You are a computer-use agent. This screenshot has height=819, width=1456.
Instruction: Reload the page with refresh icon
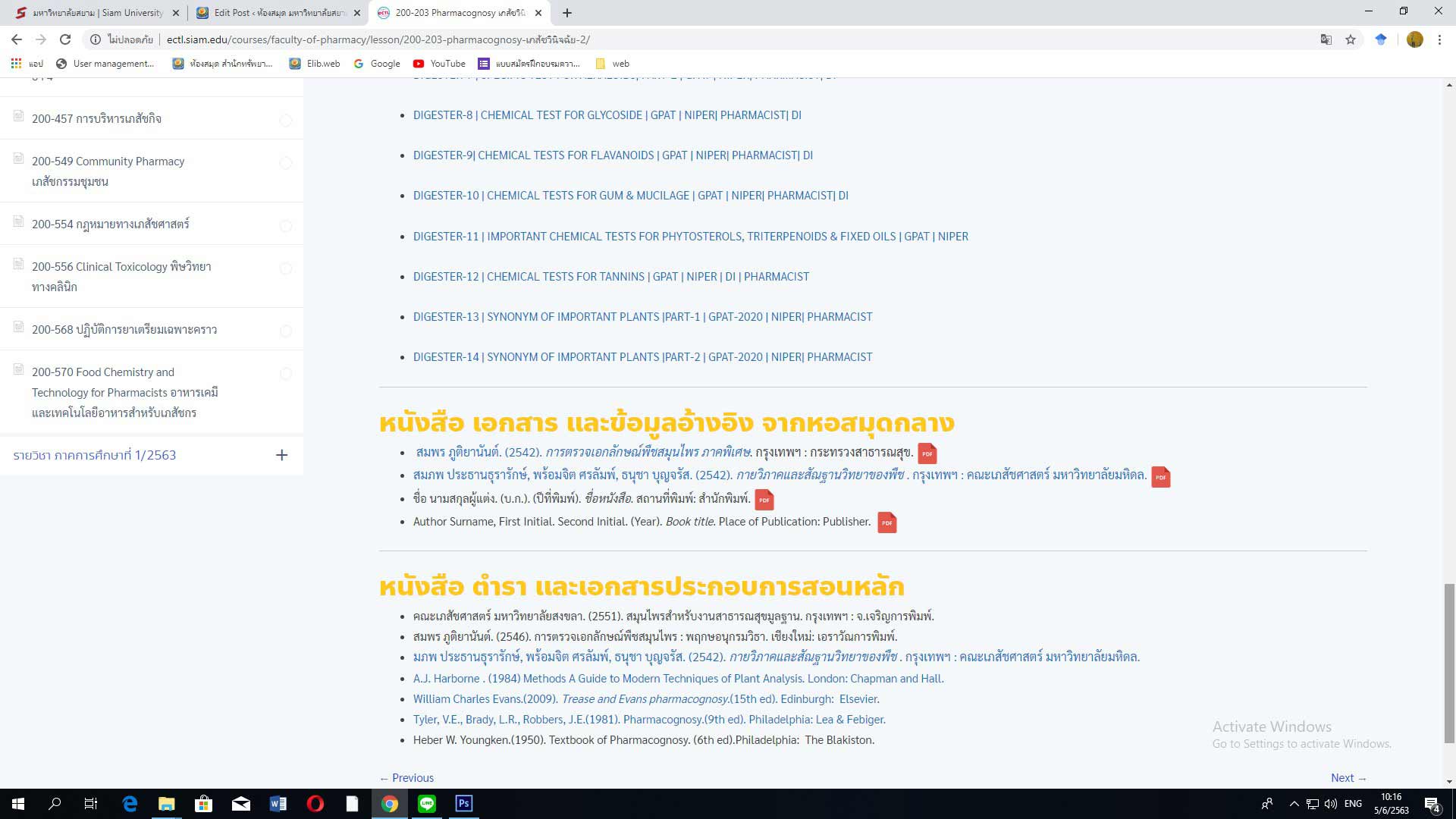[65, 39]
